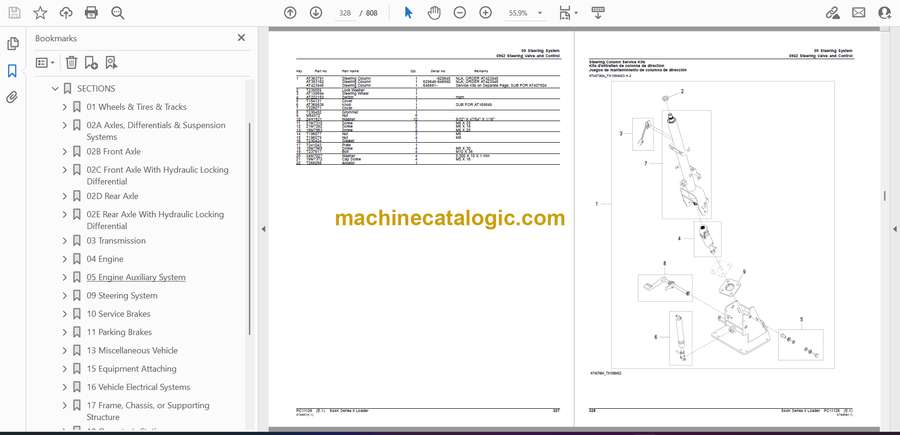Select the SECTIONS bookmark label

pos(96,88)
